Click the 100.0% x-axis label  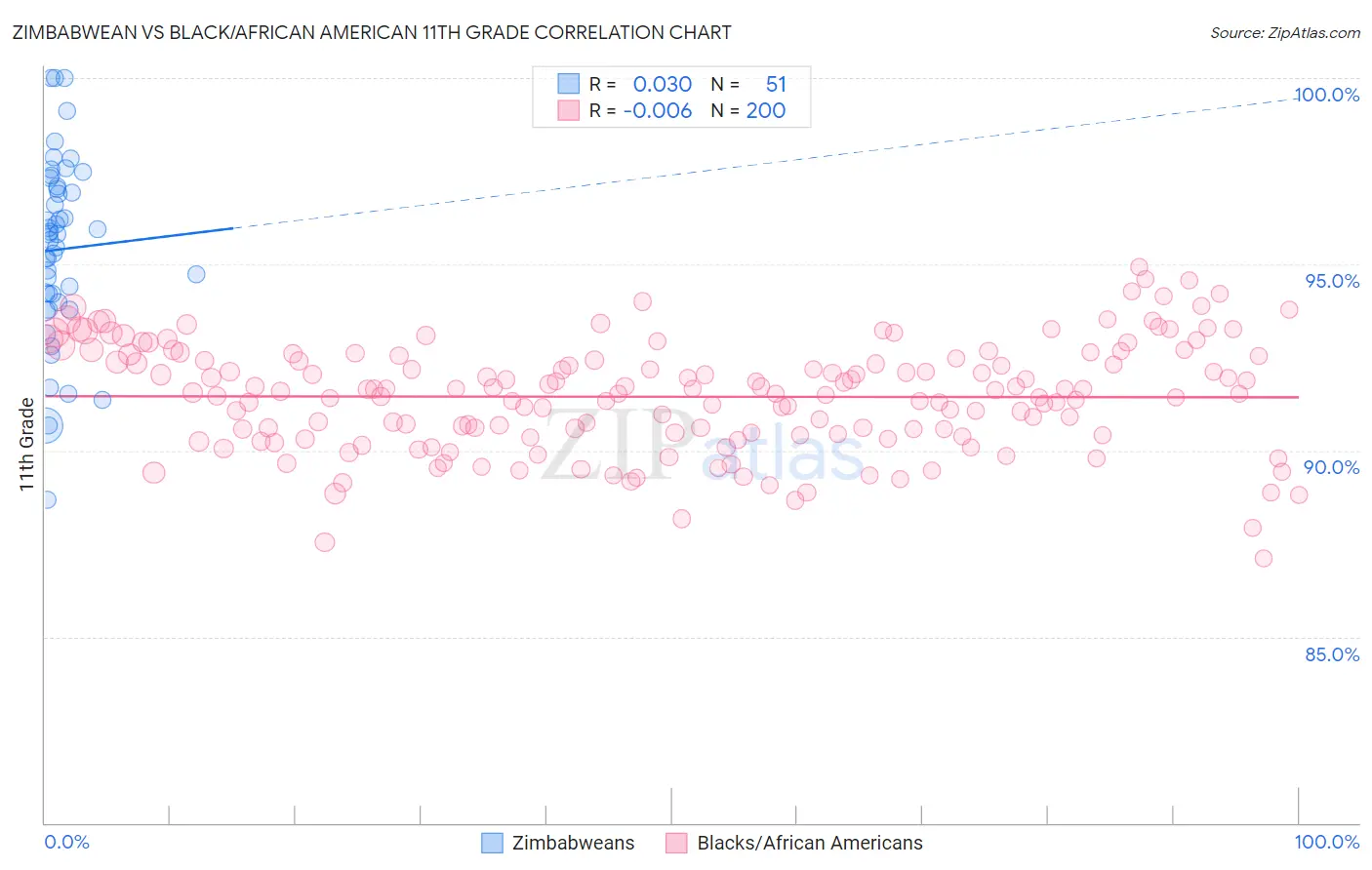tap(1326, 843)
